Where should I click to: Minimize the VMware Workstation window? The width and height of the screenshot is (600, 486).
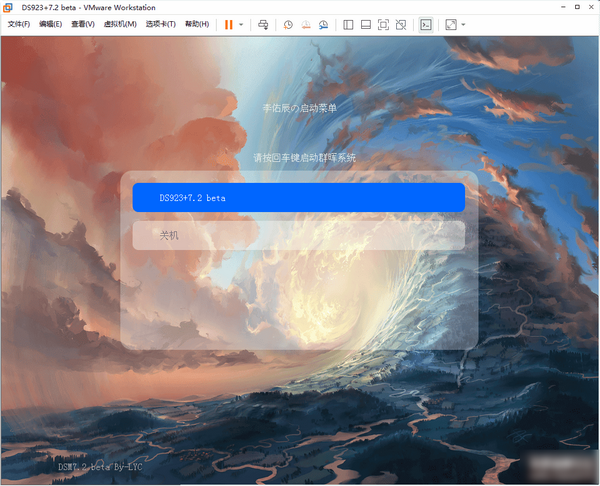(563, 7)
